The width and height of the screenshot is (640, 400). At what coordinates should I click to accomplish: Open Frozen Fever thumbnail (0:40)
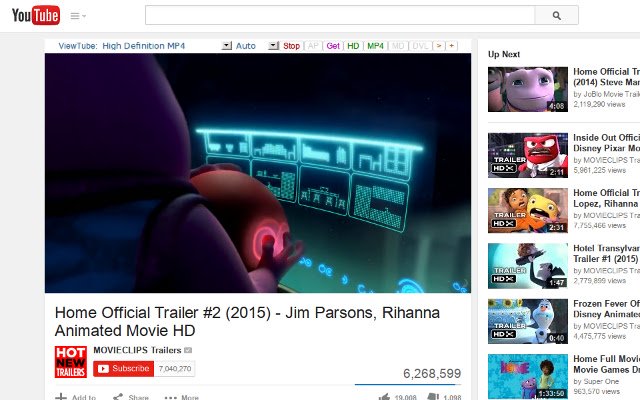point(528,321)
